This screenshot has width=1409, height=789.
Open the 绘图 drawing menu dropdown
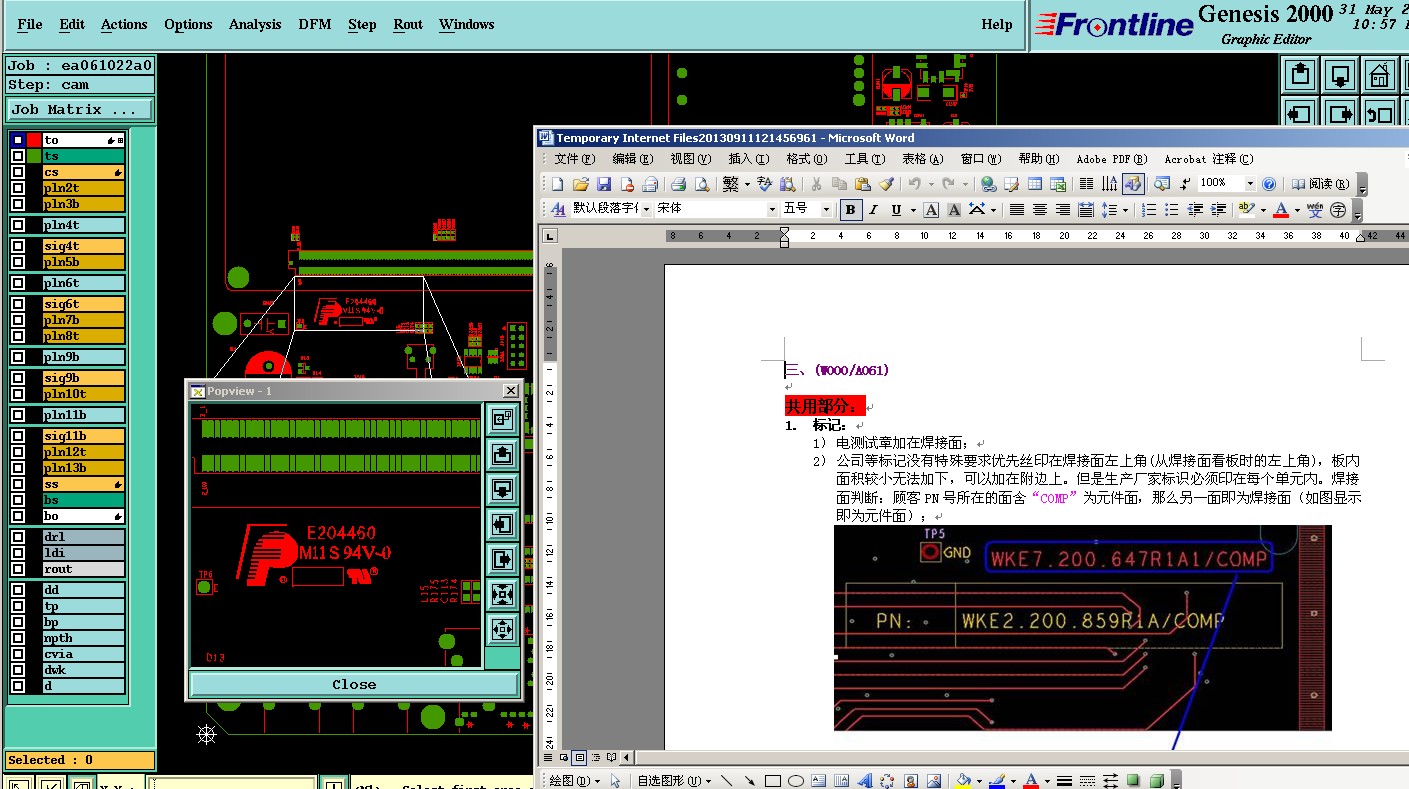(x=575, y=781)
